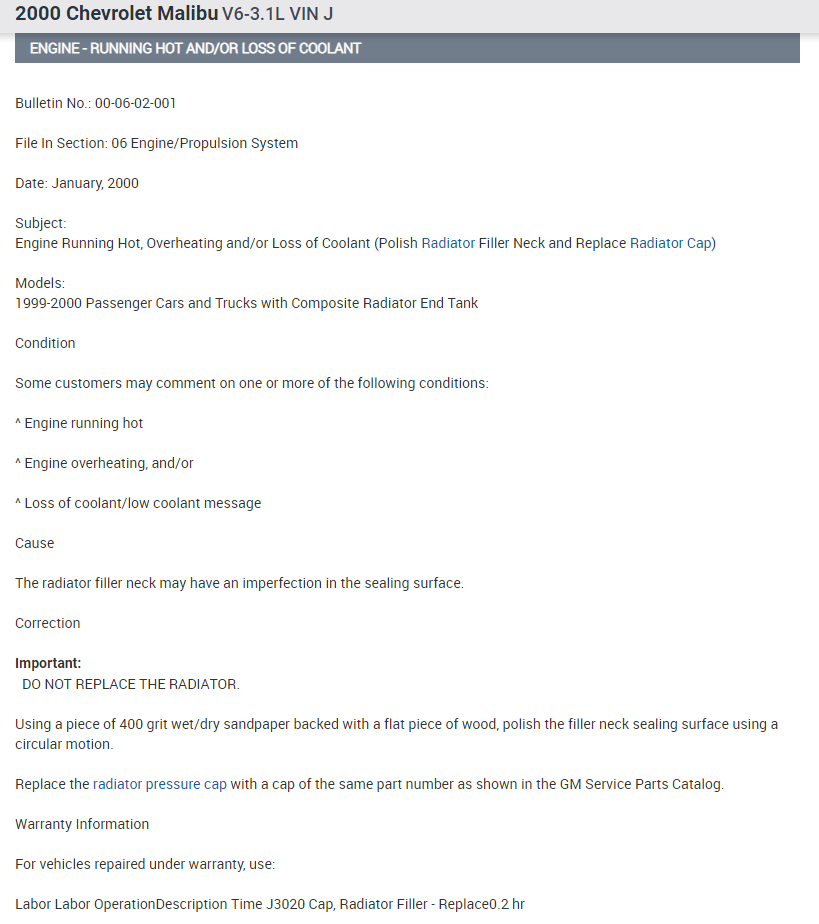Open the Radiator link before Filler Neck

(x=448, y=243)
